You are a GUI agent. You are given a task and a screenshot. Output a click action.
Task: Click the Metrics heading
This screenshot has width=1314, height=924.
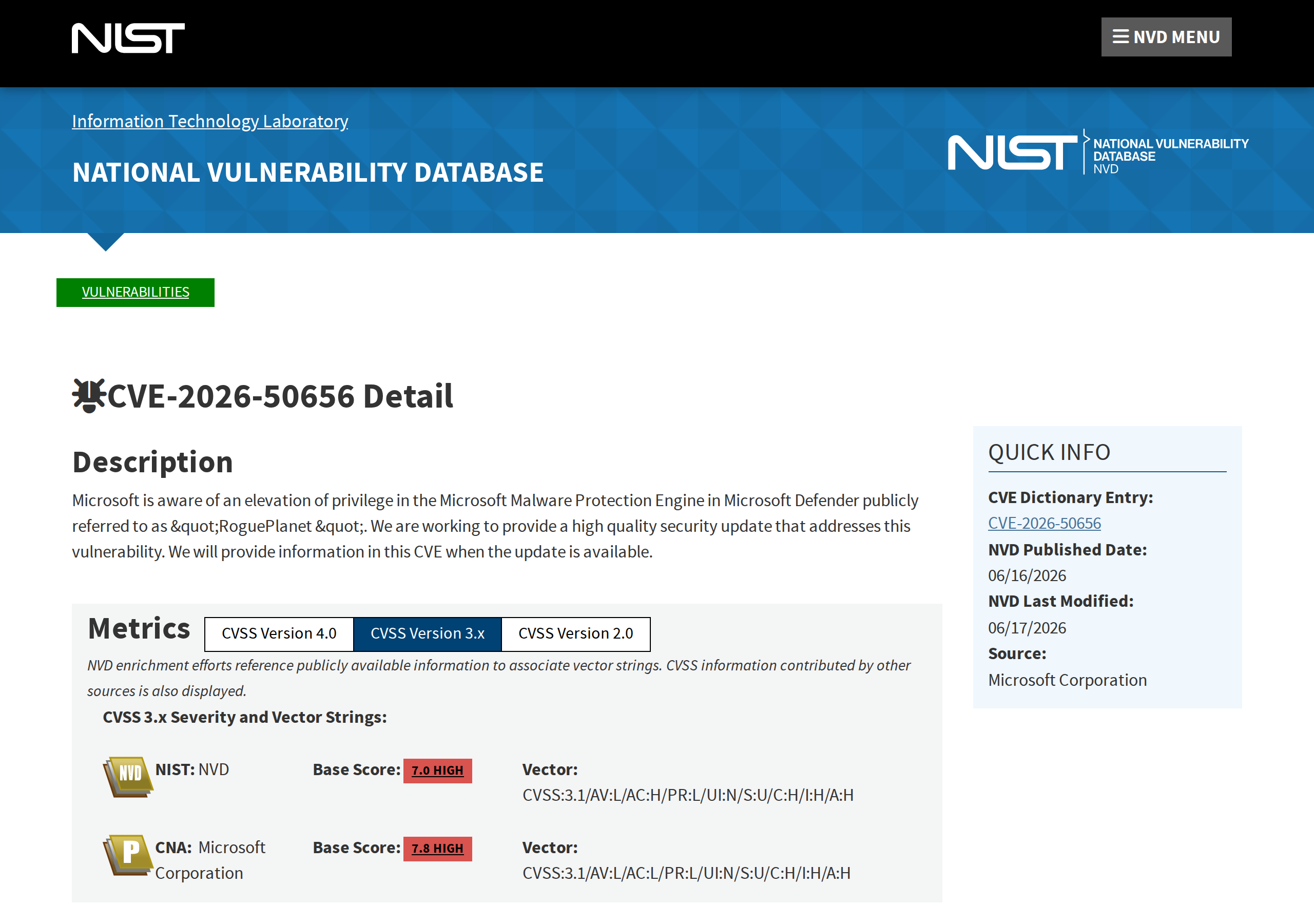[x=139, y=629]
